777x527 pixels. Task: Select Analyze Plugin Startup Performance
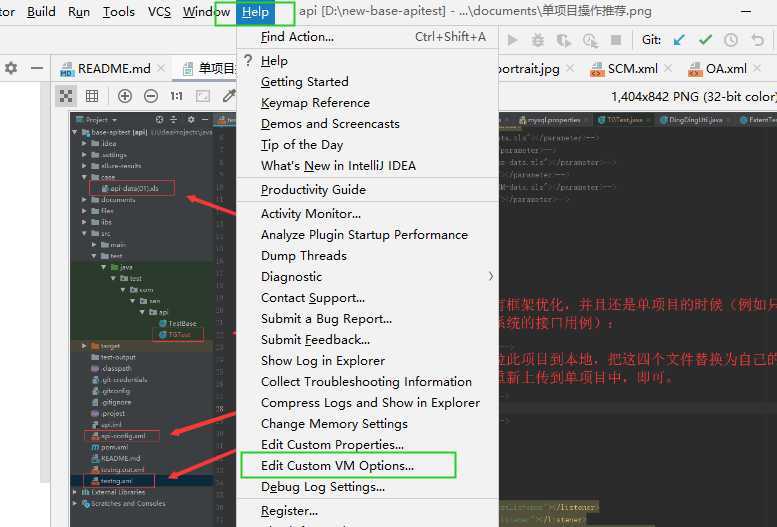point(368,235)
